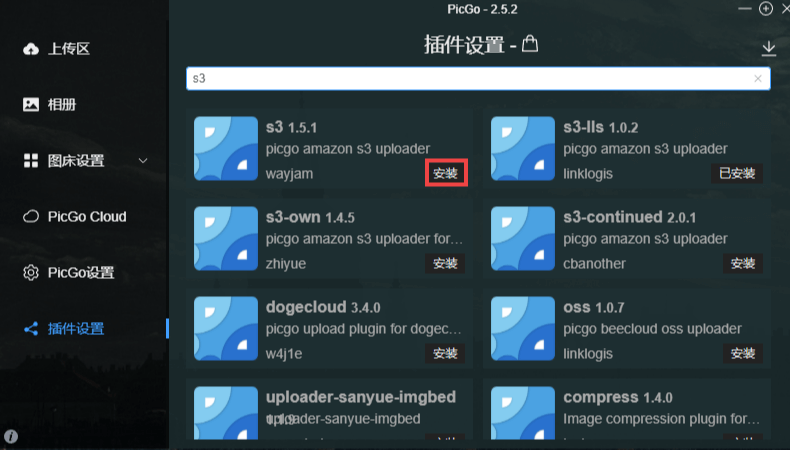Expand the image host settings chevron
The height and width of the screenshot is (450, 790).
click(x=143, y=161)
